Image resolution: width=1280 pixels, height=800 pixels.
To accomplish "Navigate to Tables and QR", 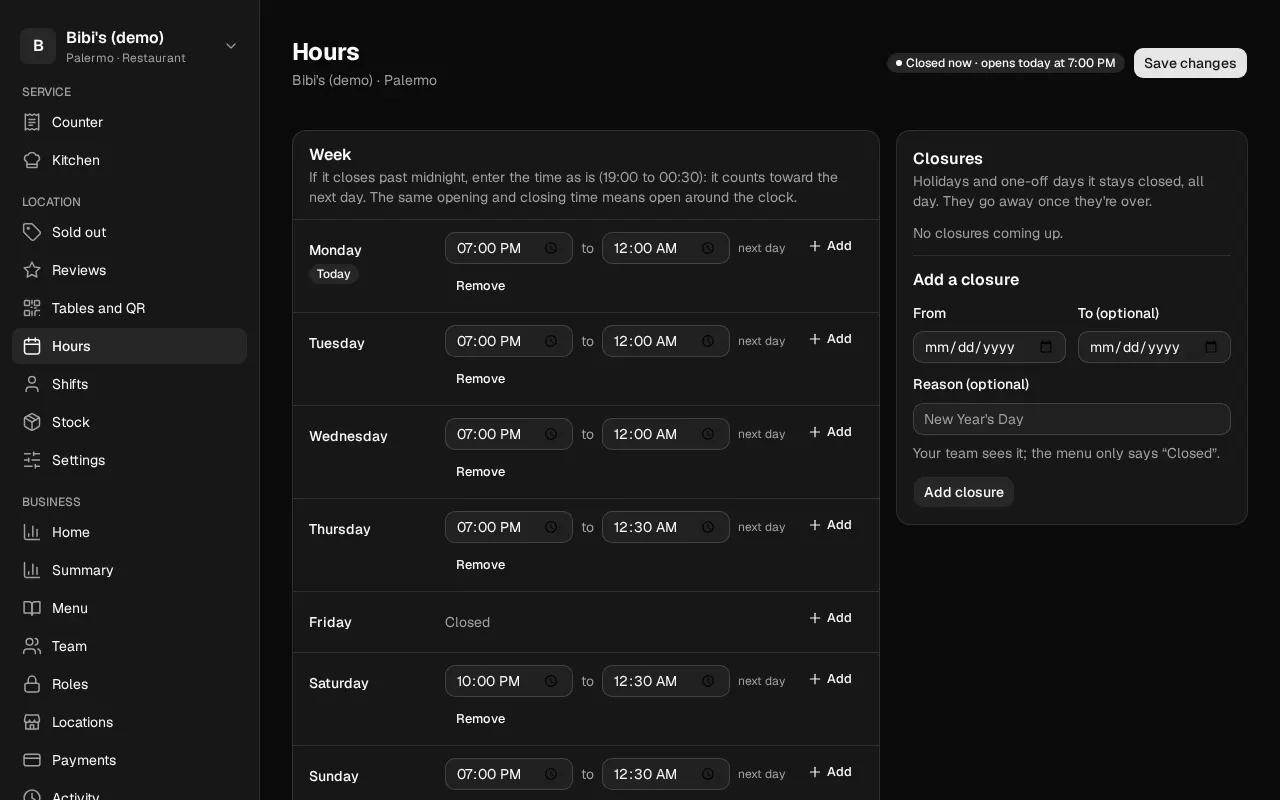I will (129, 308).
